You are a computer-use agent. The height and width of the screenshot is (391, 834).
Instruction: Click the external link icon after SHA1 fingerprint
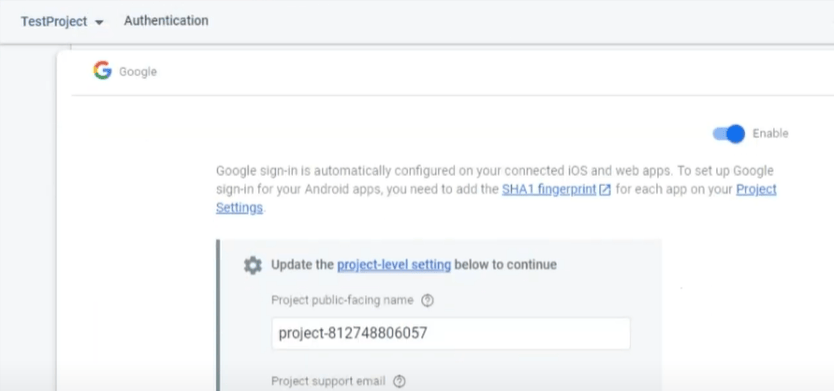(x=605, y=190)
